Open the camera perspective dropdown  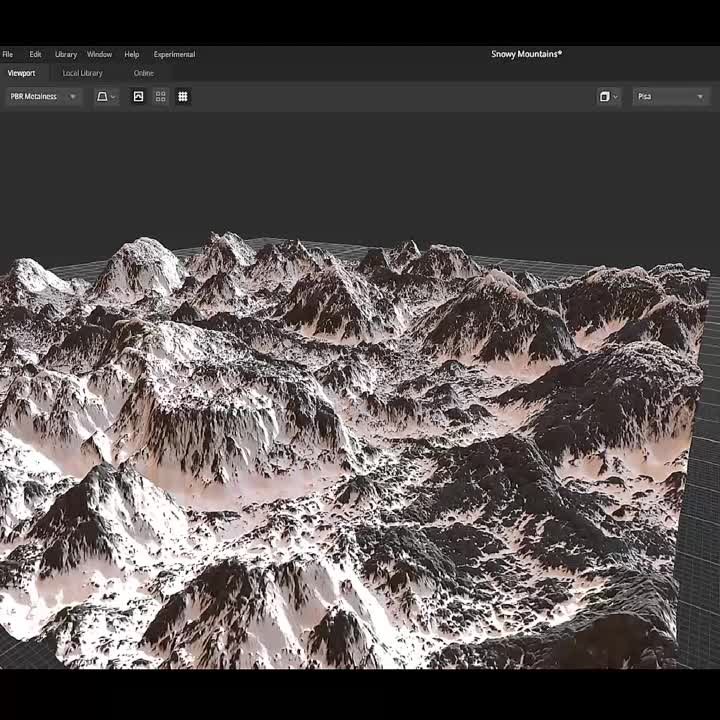[x=107, y=96]
